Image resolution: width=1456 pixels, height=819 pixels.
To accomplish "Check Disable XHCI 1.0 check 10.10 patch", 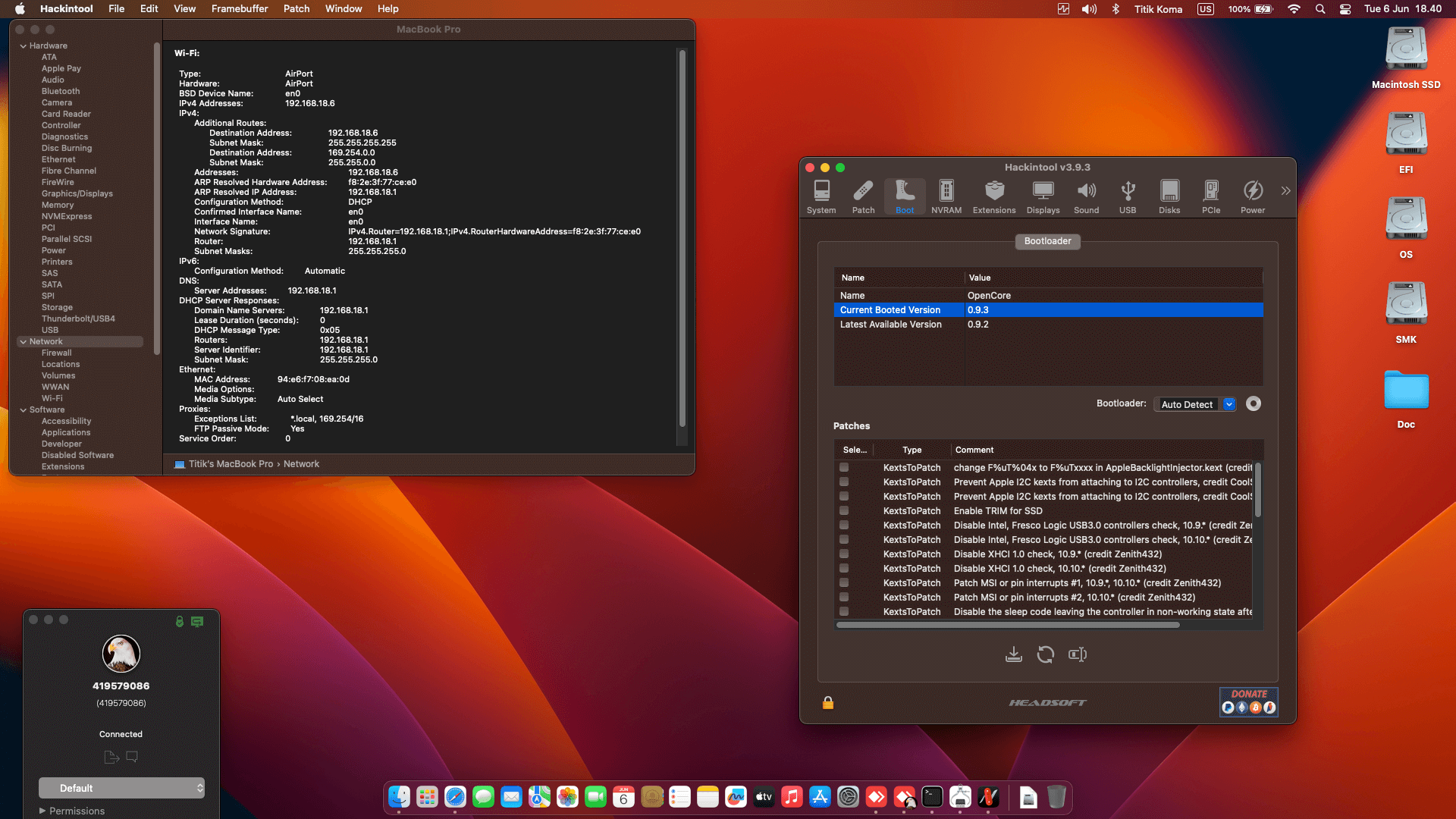I will (844, 569).
